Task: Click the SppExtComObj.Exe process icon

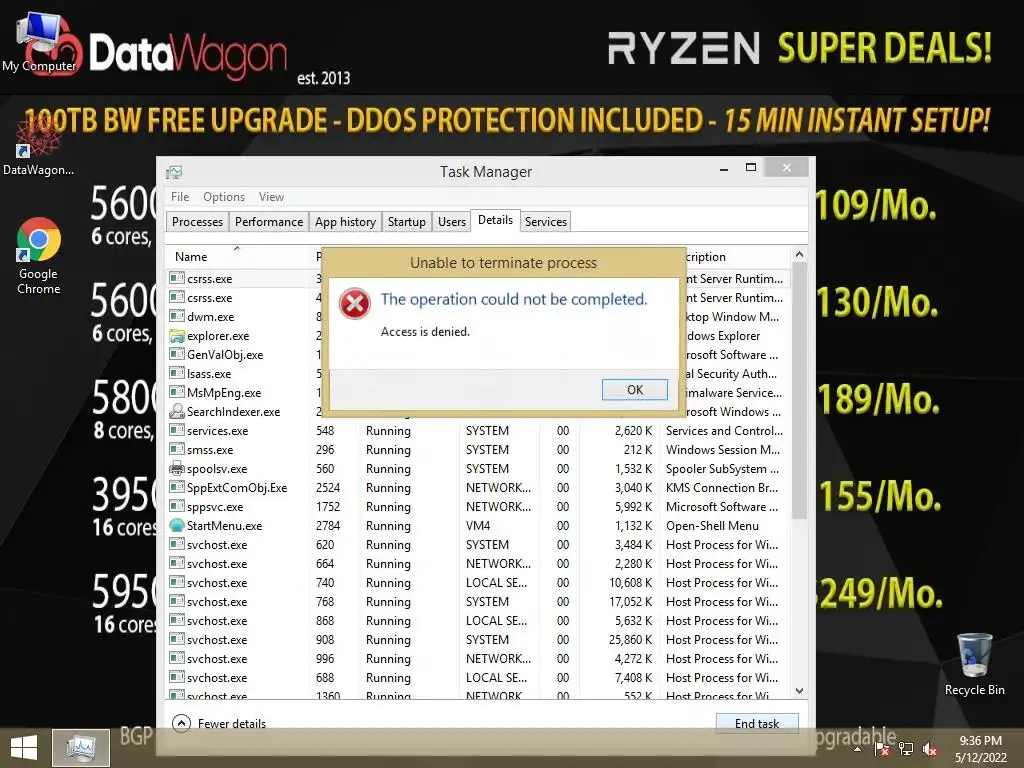Action: point(176,487)
